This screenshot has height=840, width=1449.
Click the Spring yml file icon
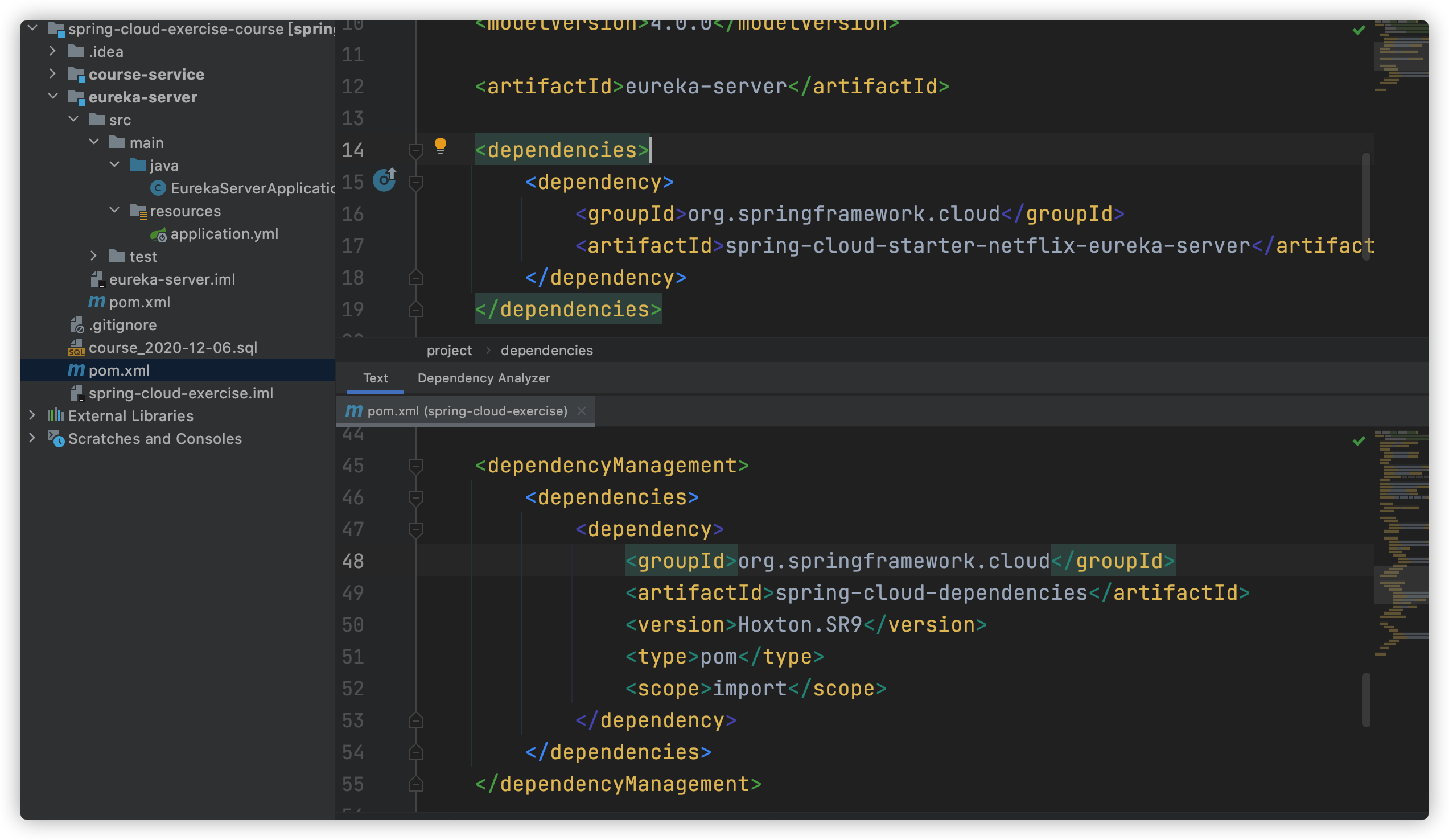coord(158,234)
